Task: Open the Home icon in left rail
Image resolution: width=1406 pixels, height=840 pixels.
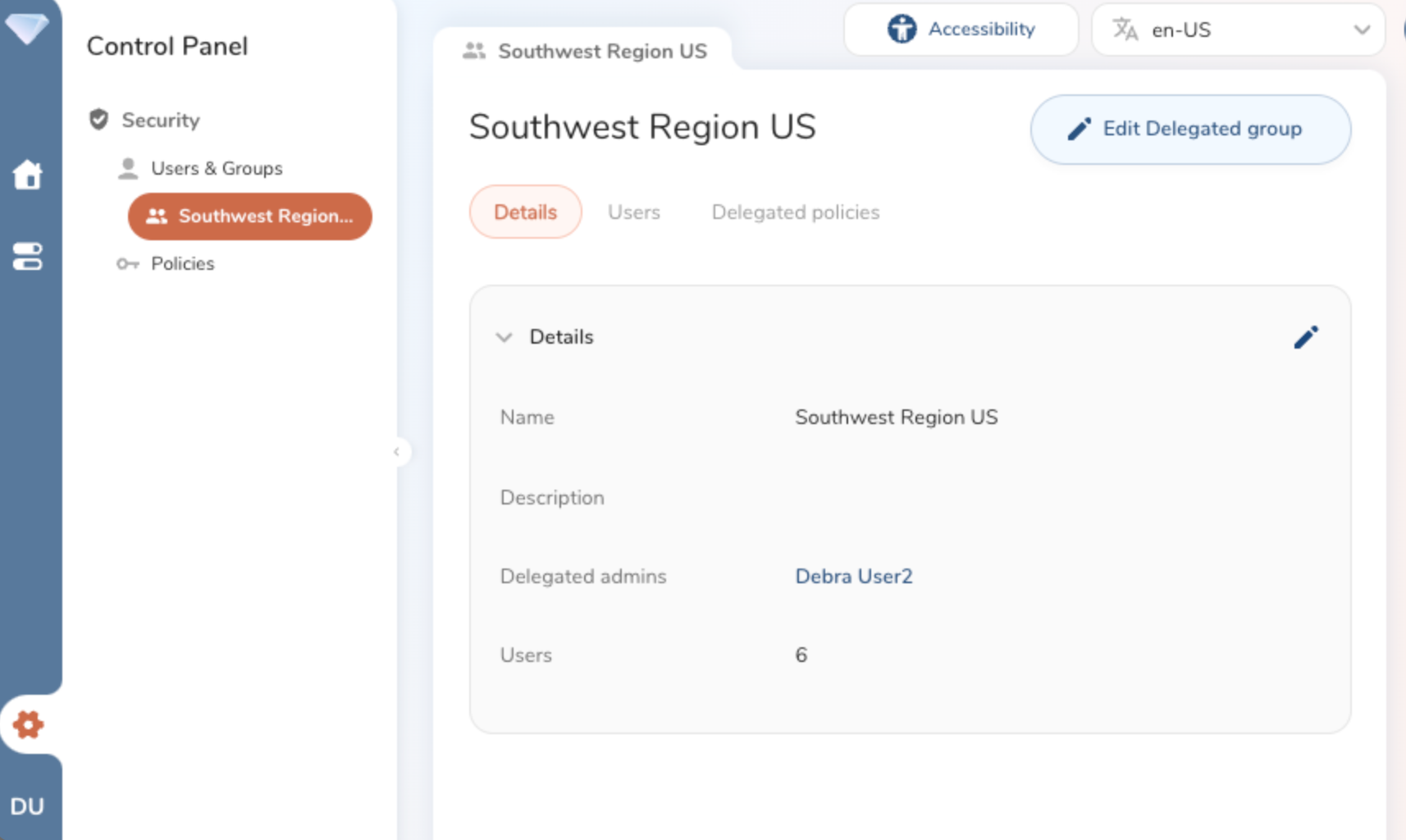Action: pyautogui.click(x=27, y=175)
